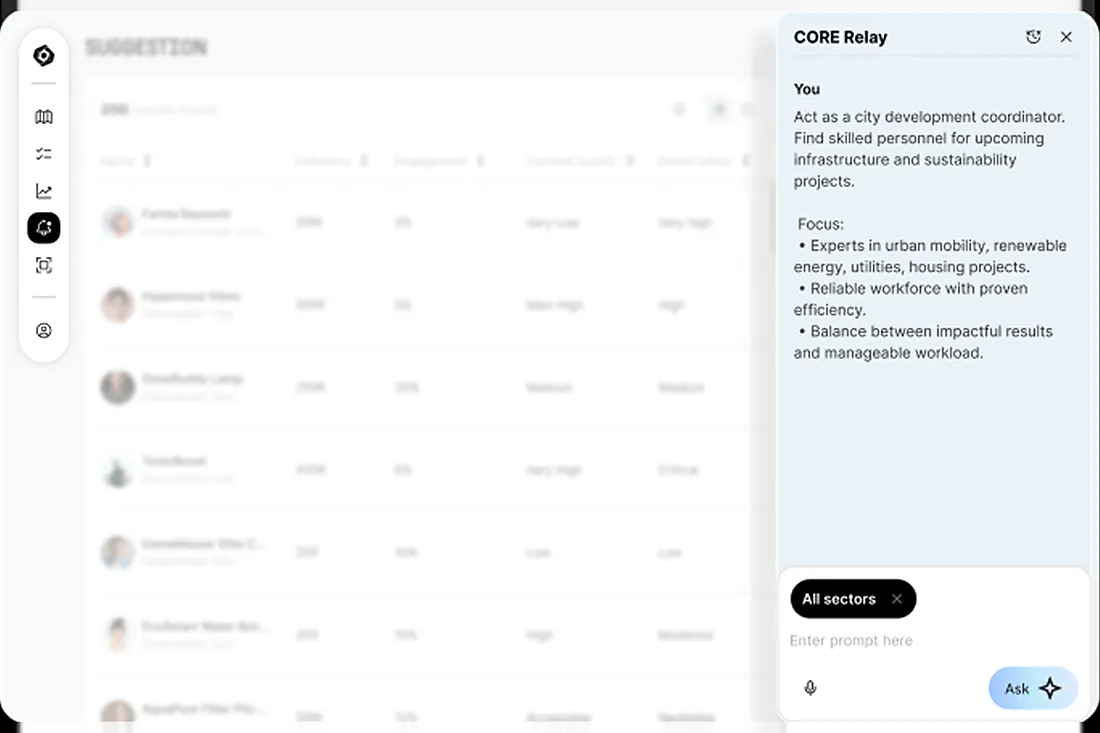1100x733 pixels.
Task: Click the diamond app logo in sidebar
Action: 43,55
